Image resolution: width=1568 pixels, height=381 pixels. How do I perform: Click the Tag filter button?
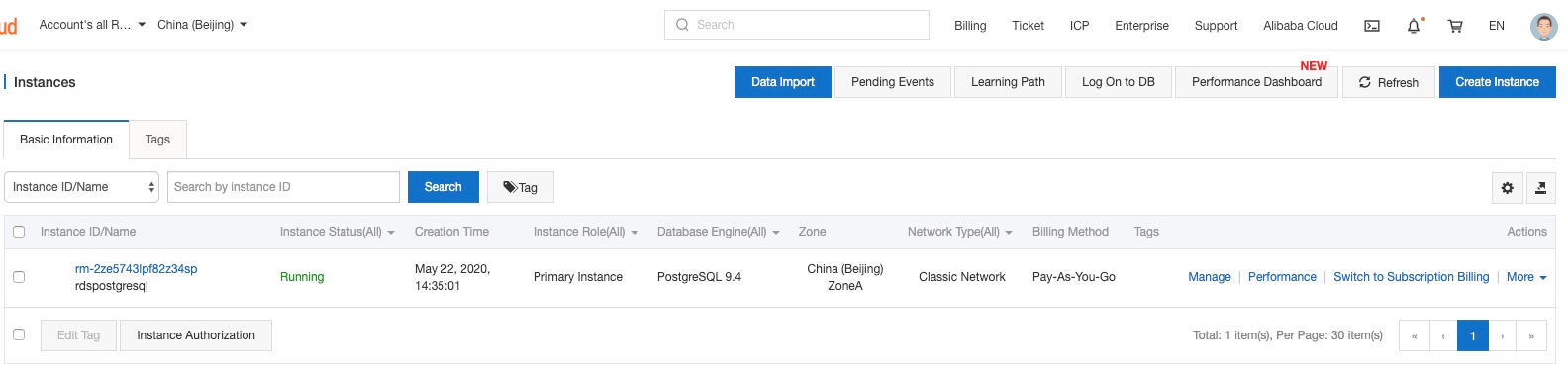point(520,187)
